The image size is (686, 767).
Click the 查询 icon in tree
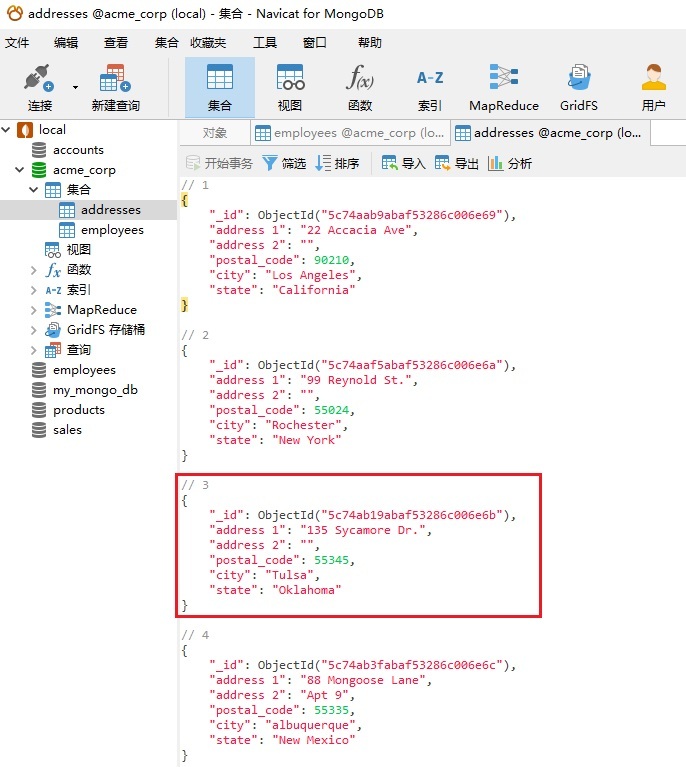[x=52, y=350]
